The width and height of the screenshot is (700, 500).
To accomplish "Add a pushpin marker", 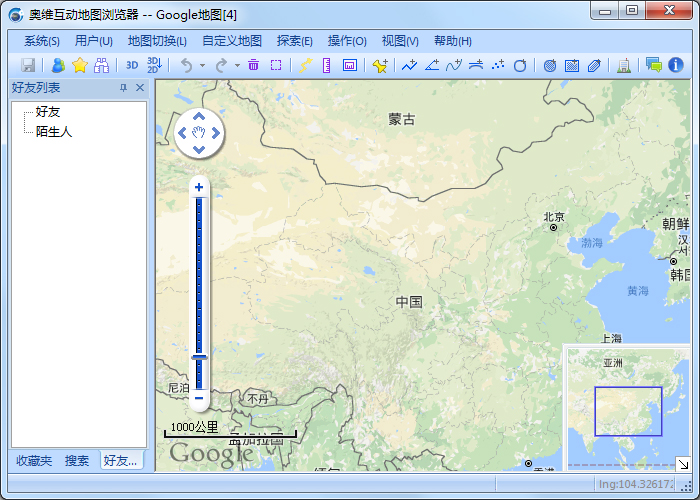I will click(380, 65).
